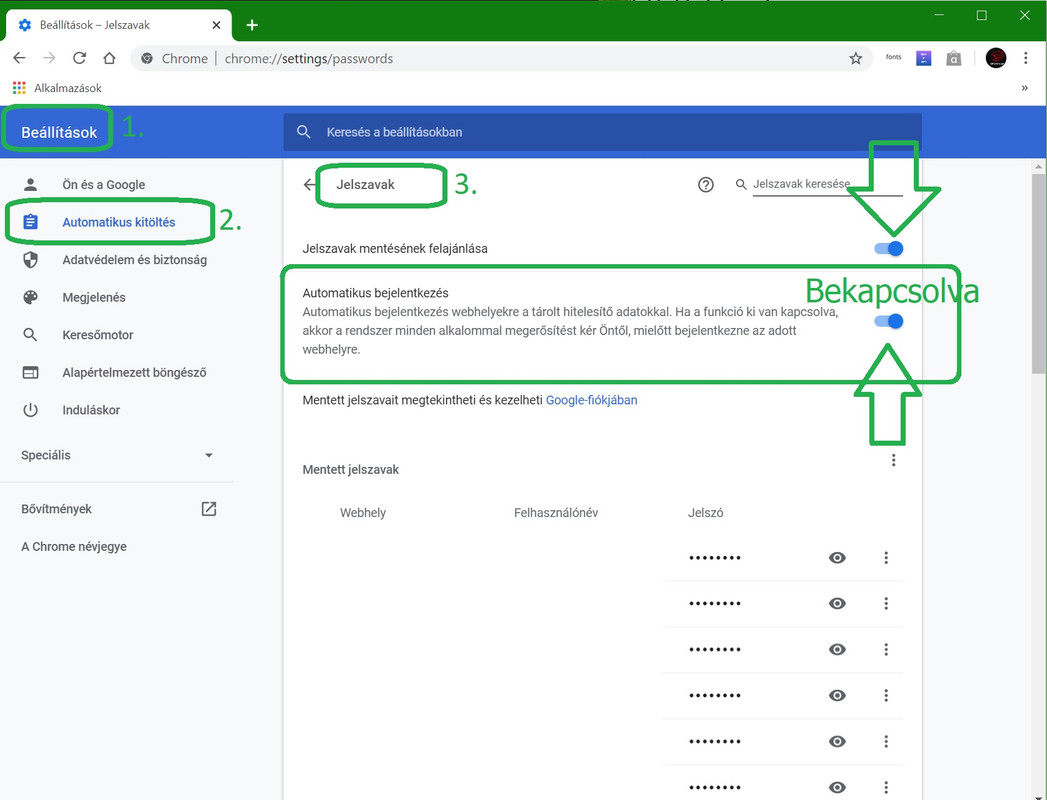Click the Webhely column header
1047x800 pixels.
click(x=363, y=513)
